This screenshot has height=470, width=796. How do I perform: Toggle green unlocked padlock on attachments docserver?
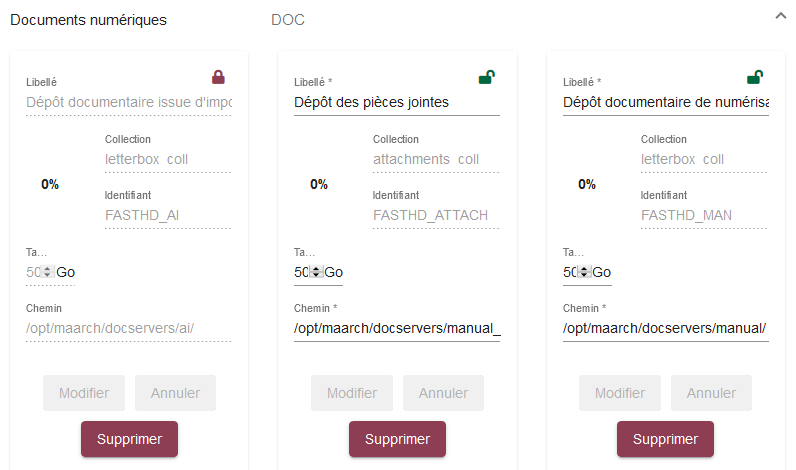pos(486,77)
